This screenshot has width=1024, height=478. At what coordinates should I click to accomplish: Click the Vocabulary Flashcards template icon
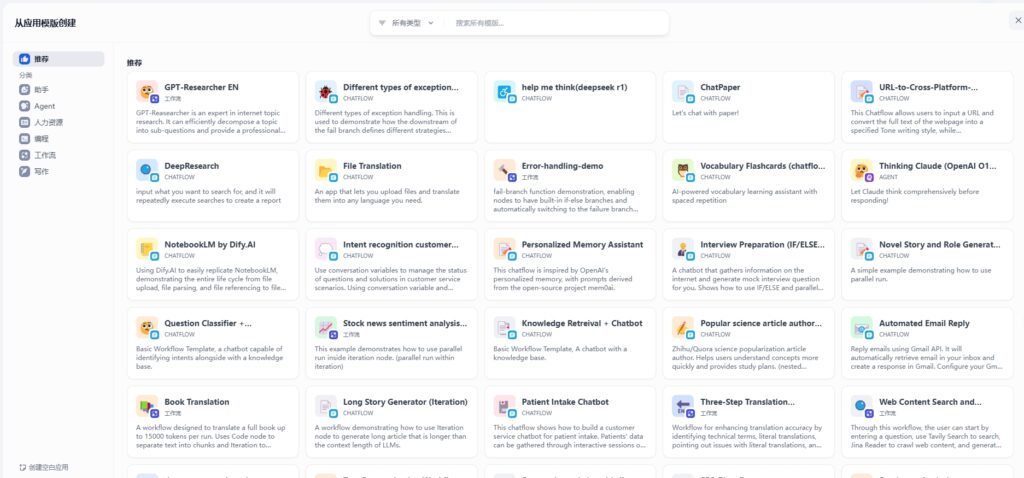pos(683,170)
